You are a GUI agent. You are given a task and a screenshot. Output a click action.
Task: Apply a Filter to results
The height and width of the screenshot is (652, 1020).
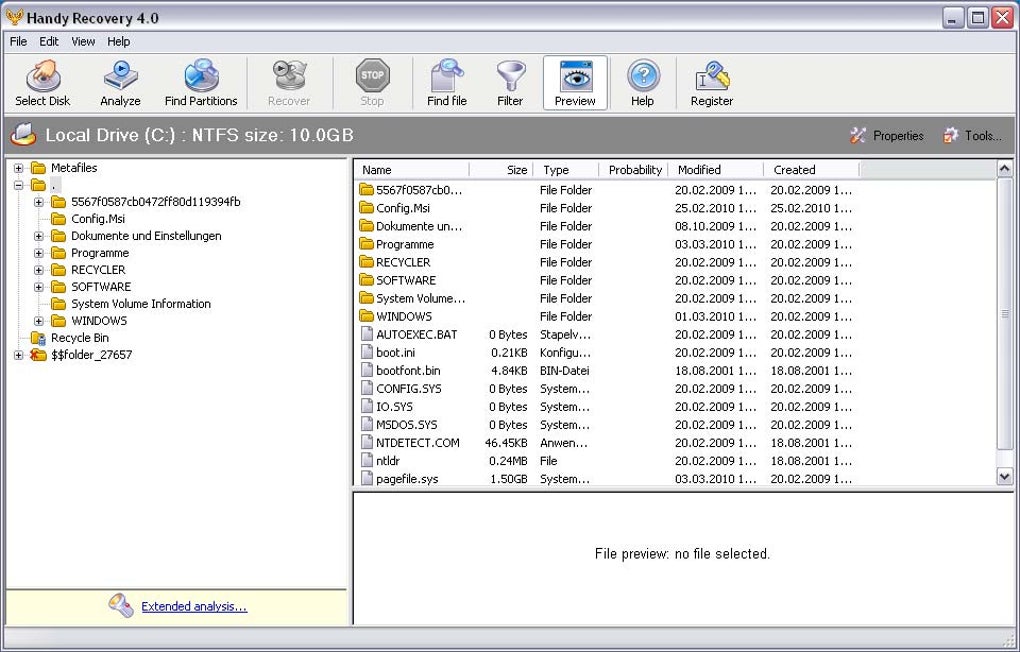tap(510, 82)
